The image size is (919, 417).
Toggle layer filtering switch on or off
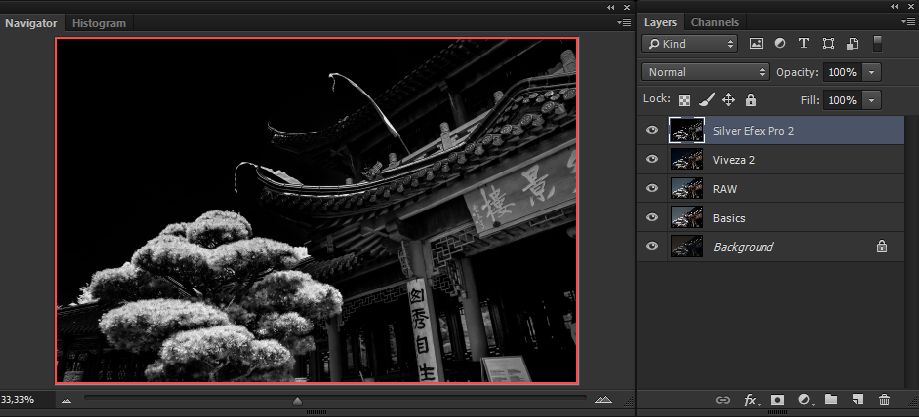tap(877, 43)
